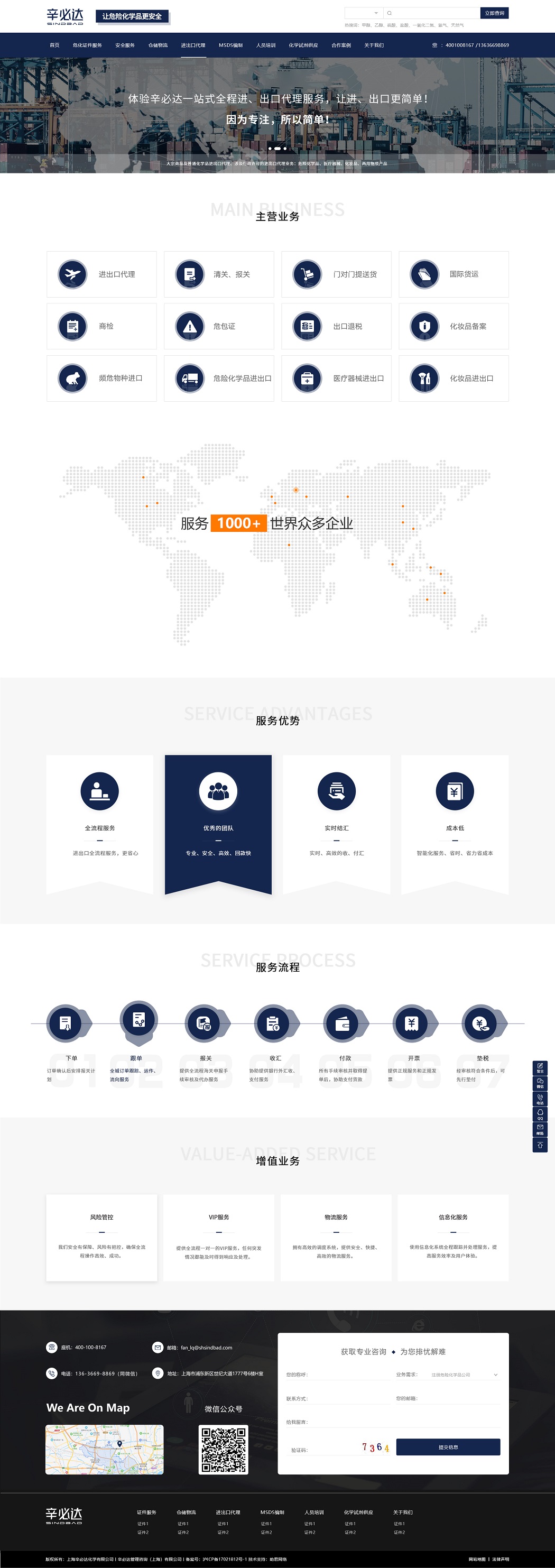Refresh the 7364 captcha image
This screenshot has width=555, height=1568.
click(375, 1447)
